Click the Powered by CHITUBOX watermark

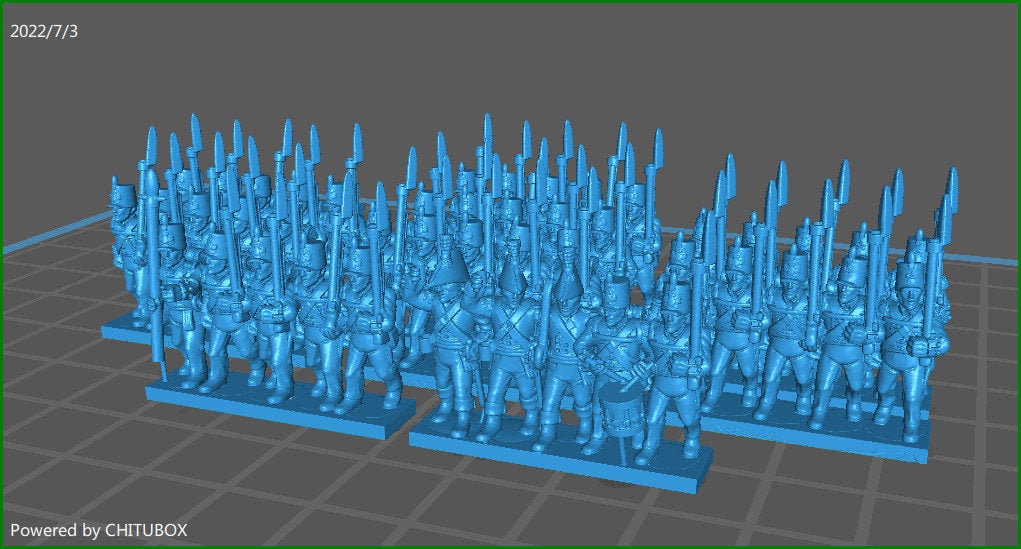(x=99, y=530)
